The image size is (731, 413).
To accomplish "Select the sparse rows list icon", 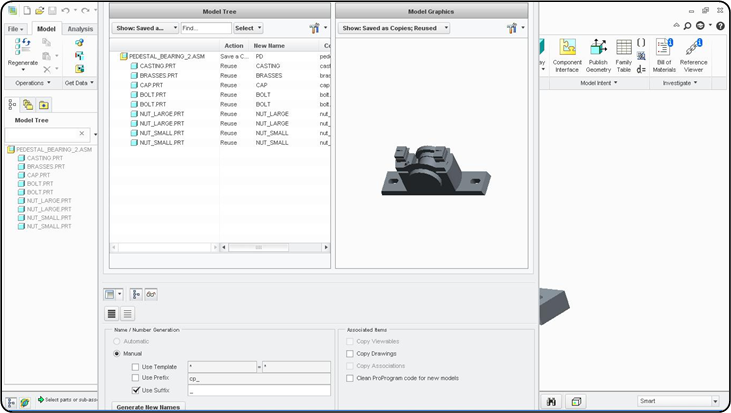I will click(x=127, y=314).
